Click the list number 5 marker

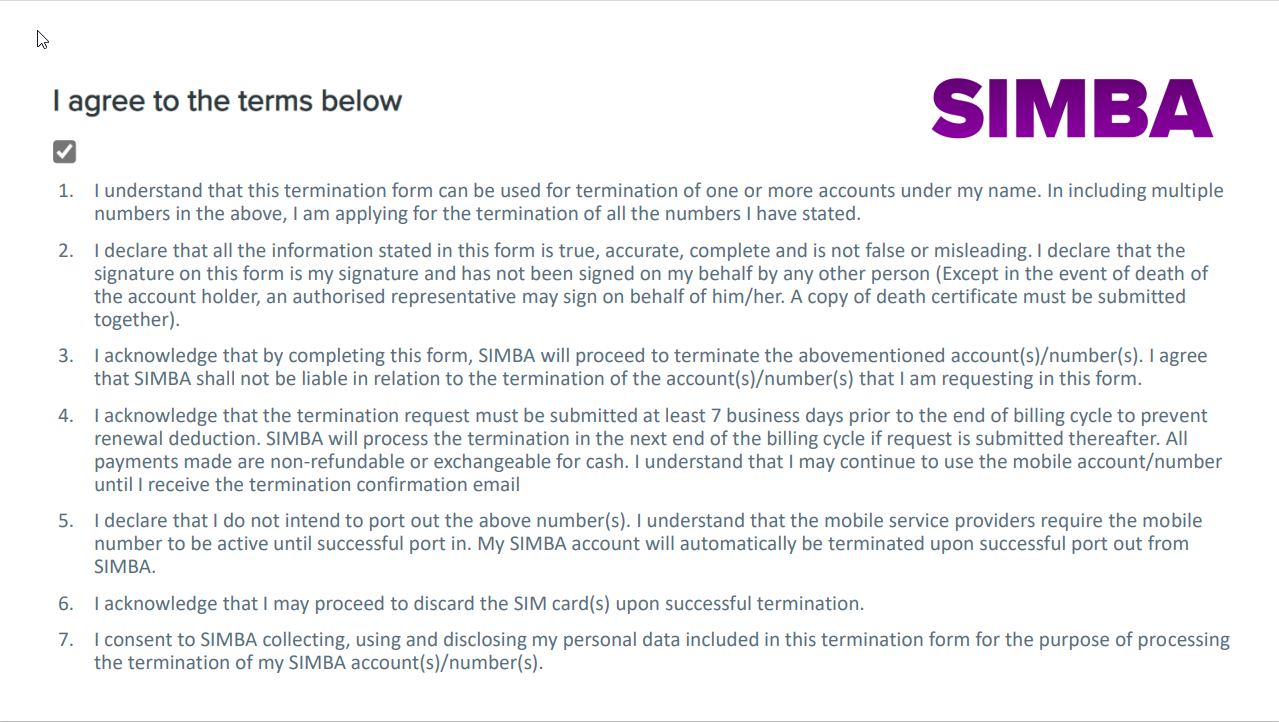[66, 520]
